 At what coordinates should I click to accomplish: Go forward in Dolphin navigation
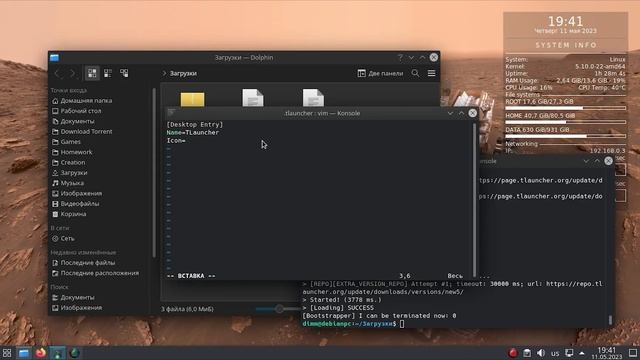coord(73,73)
